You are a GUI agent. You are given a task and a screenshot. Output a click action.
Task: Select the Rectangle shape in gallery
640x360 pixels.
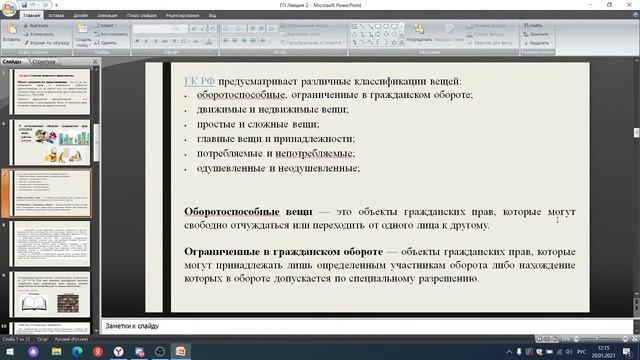click(x=378, y=27)
